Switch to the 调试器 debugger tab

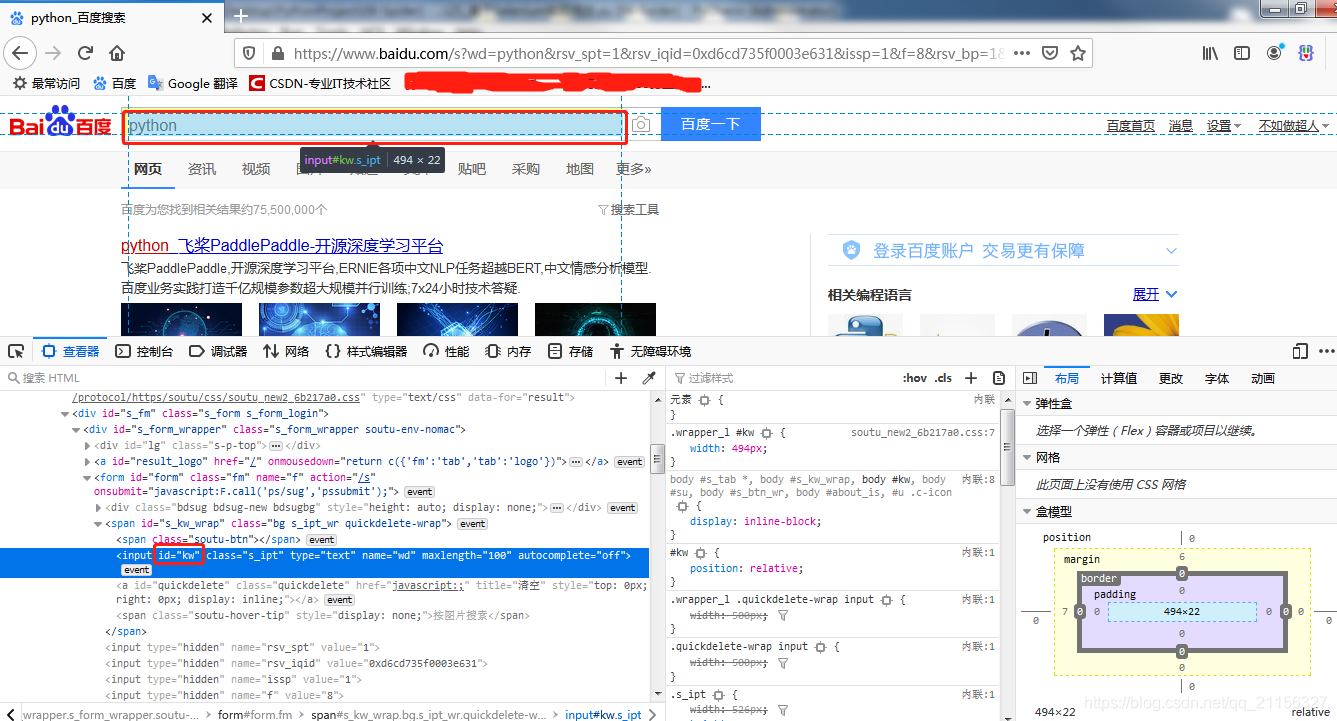tap(219, 351)
